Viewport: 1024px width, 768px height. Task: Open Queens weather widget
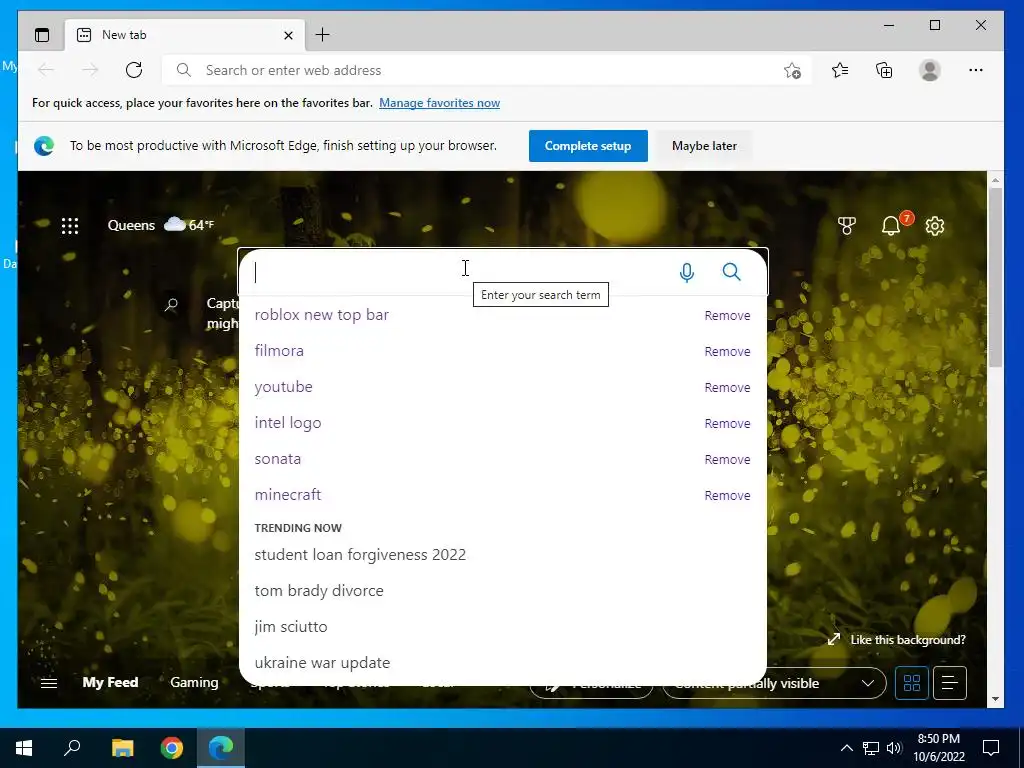coord(161,225)
